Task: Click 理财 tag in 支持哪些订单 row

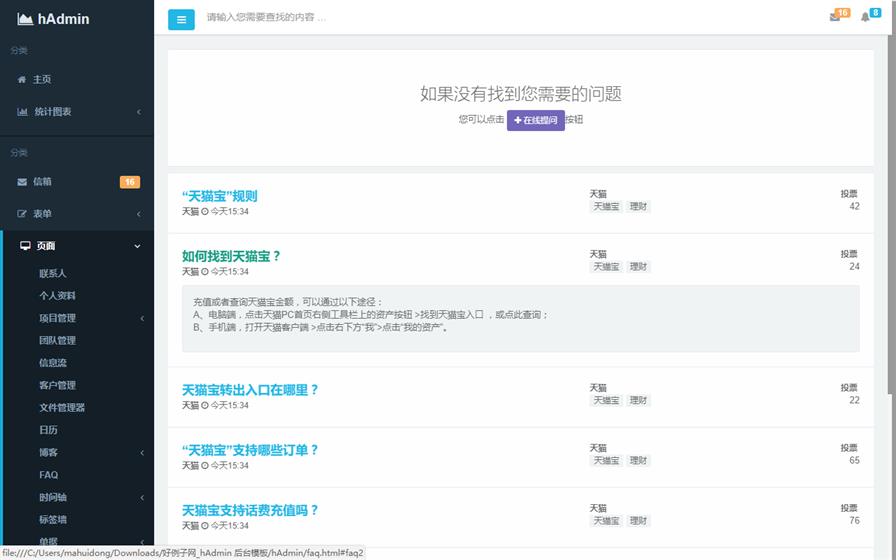Action: coord(638,460)
